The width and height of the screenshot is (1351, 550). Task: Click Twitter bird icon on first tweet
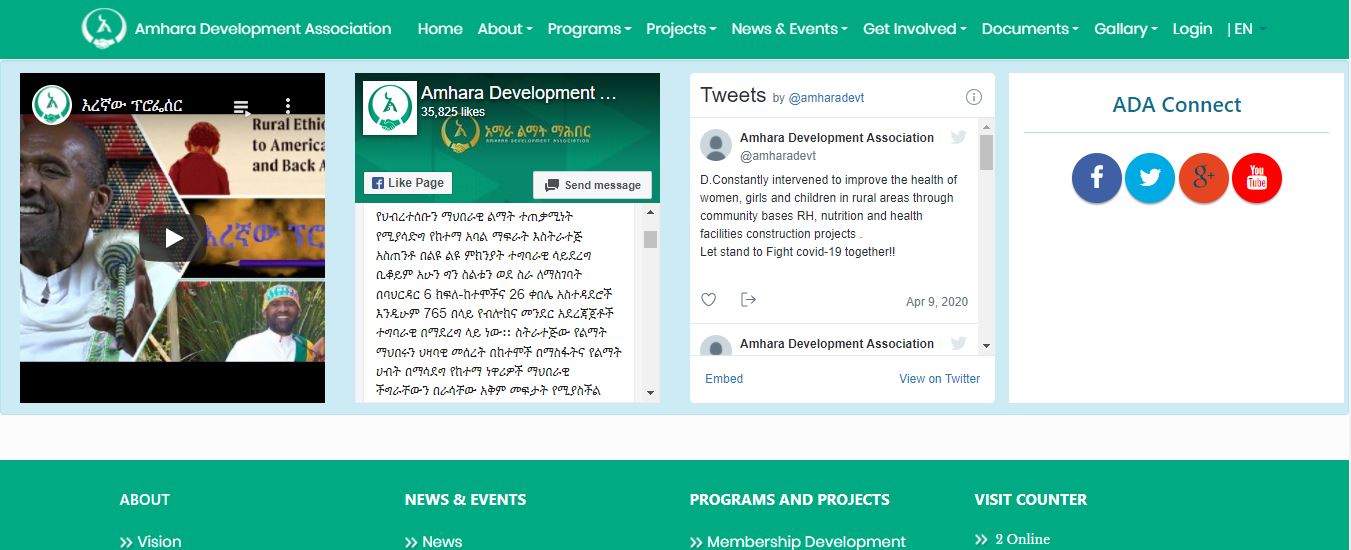pyautogui.click(x=958, y=137)
